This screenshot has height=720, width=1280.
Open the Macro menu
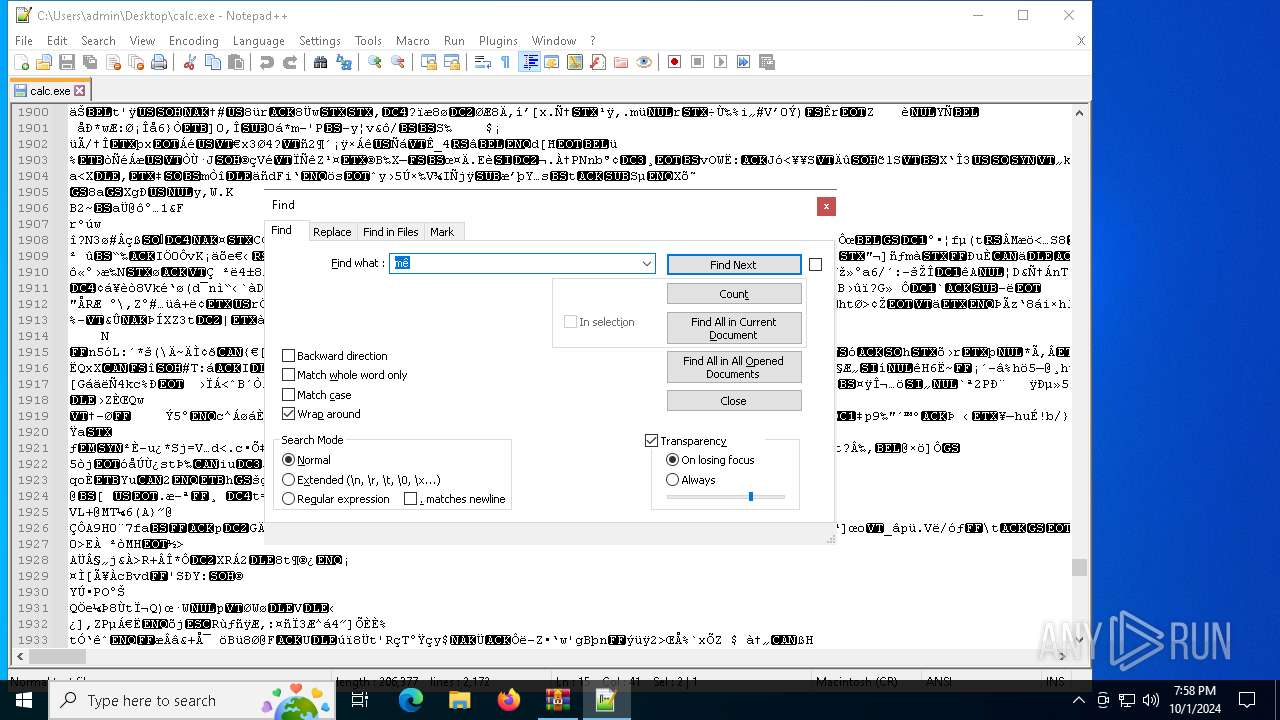(412, 41)
